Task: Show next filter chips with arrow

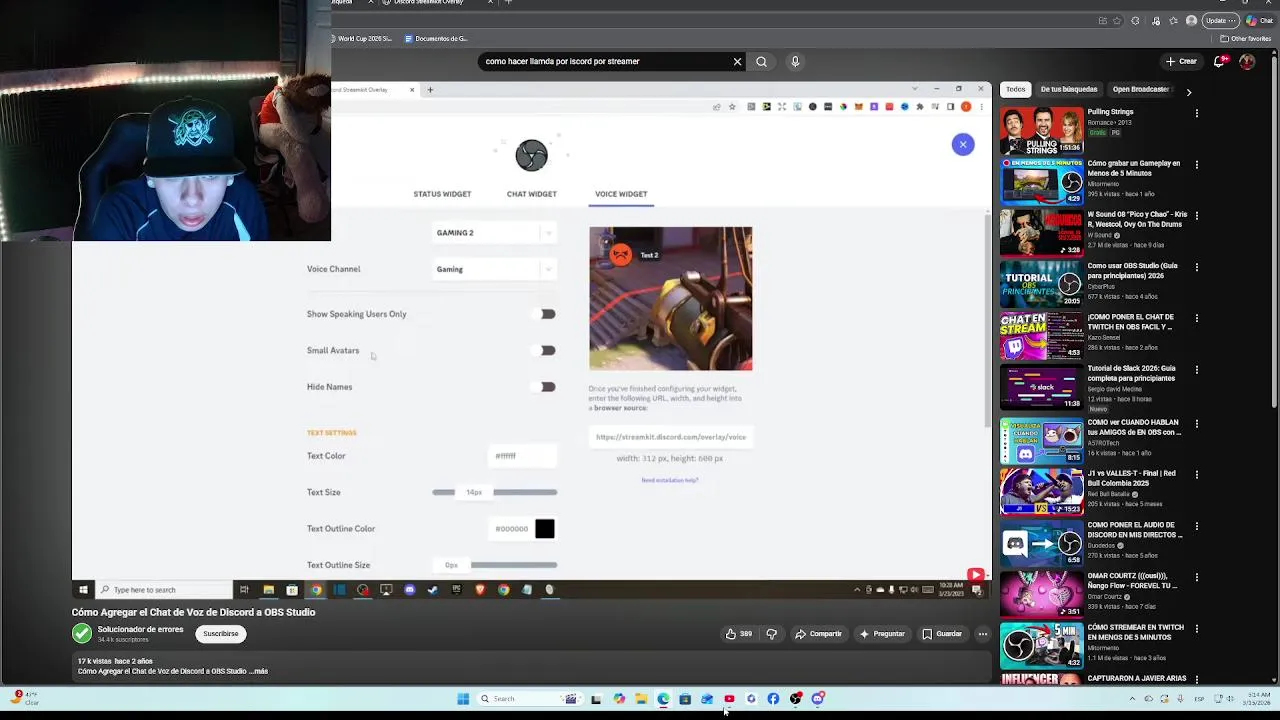Action: coord(1188,91)
